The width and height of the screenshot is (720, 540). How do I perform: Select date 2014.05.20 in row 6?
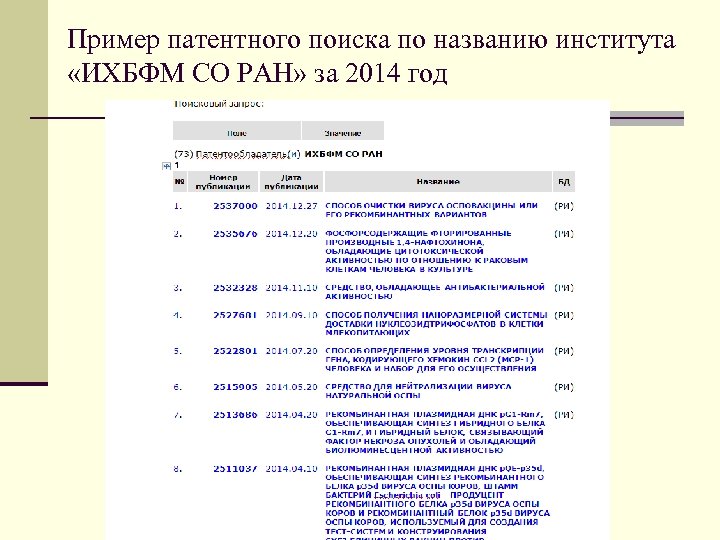292,387
